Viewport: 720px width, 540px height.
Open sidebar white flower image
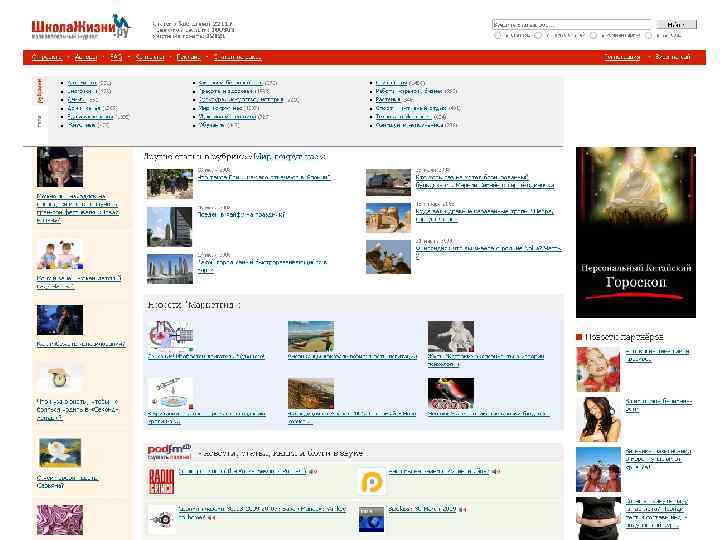[x=60, y=452]
